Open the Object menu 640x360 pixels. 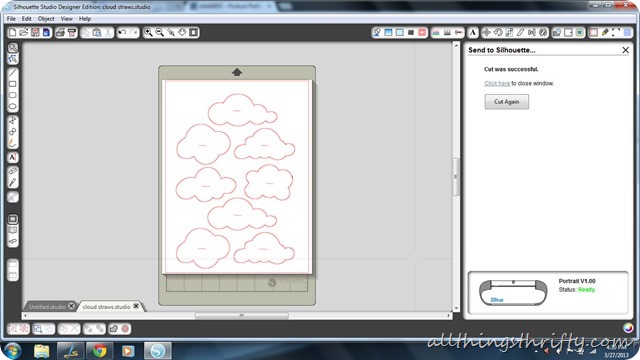pyautogui.click(x=46, y=19)
